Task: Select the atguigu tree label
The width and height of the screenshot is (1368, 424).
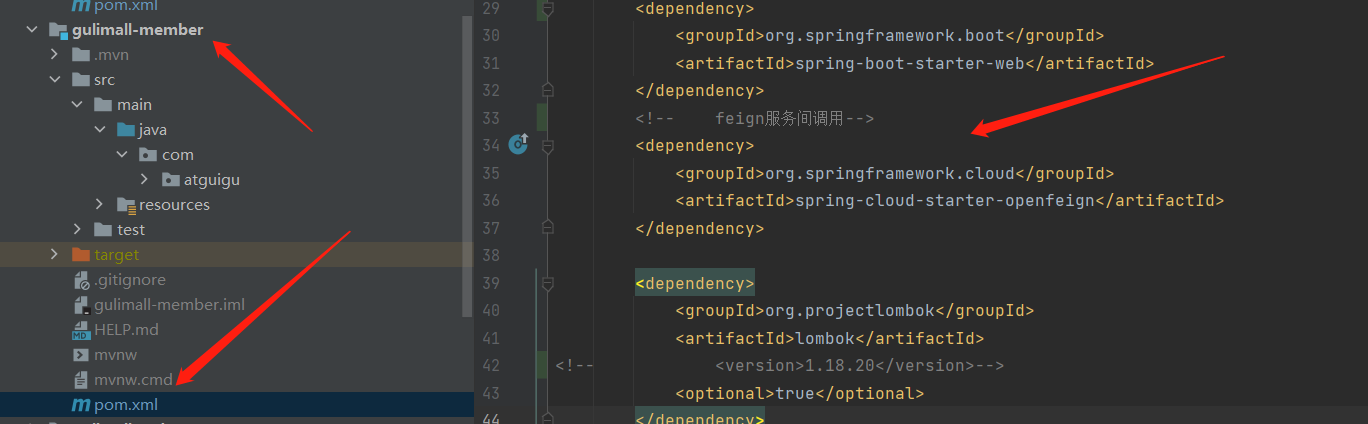Action: (212, 180)
